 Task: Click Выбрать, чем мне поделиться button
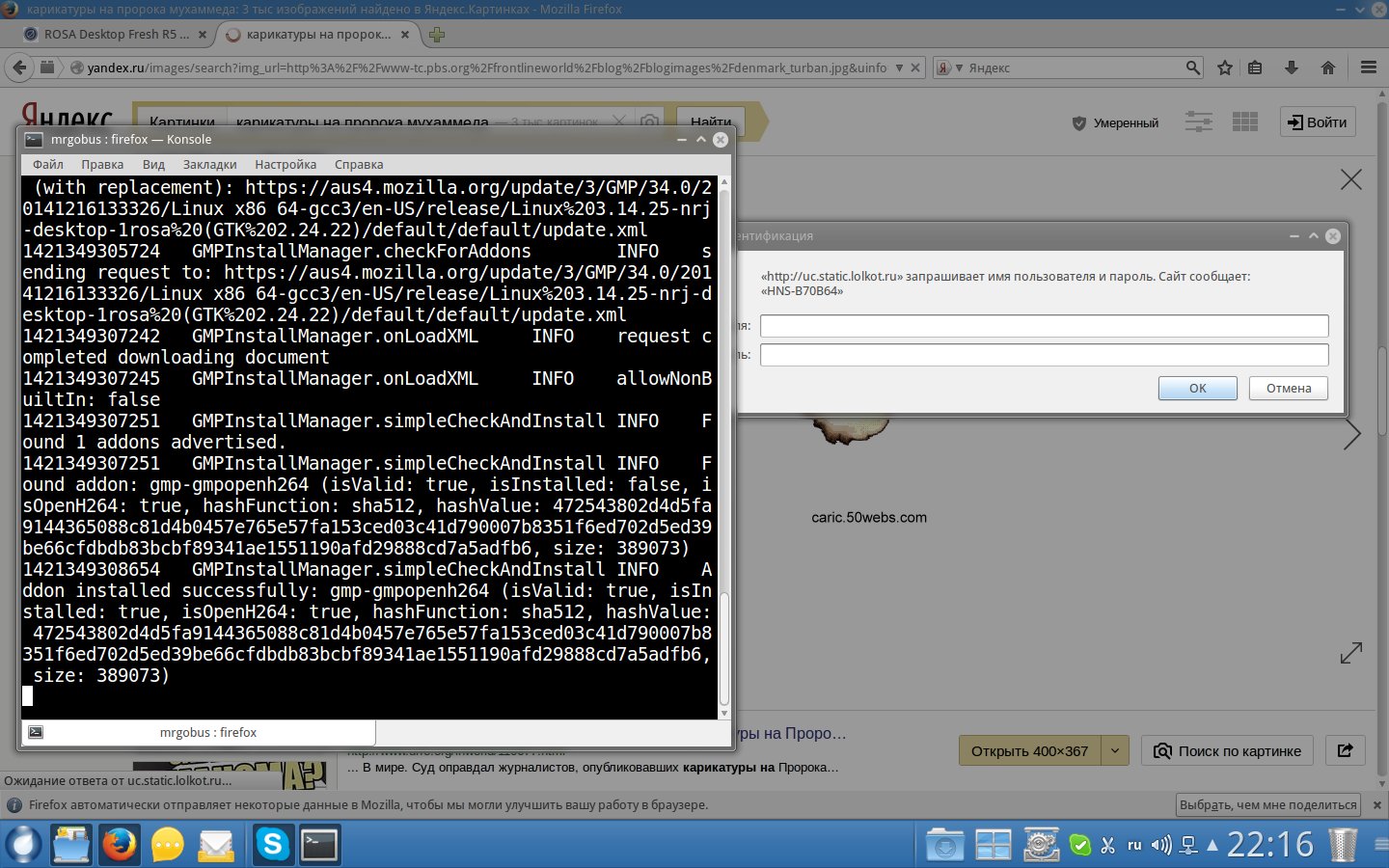point(1268,804)
